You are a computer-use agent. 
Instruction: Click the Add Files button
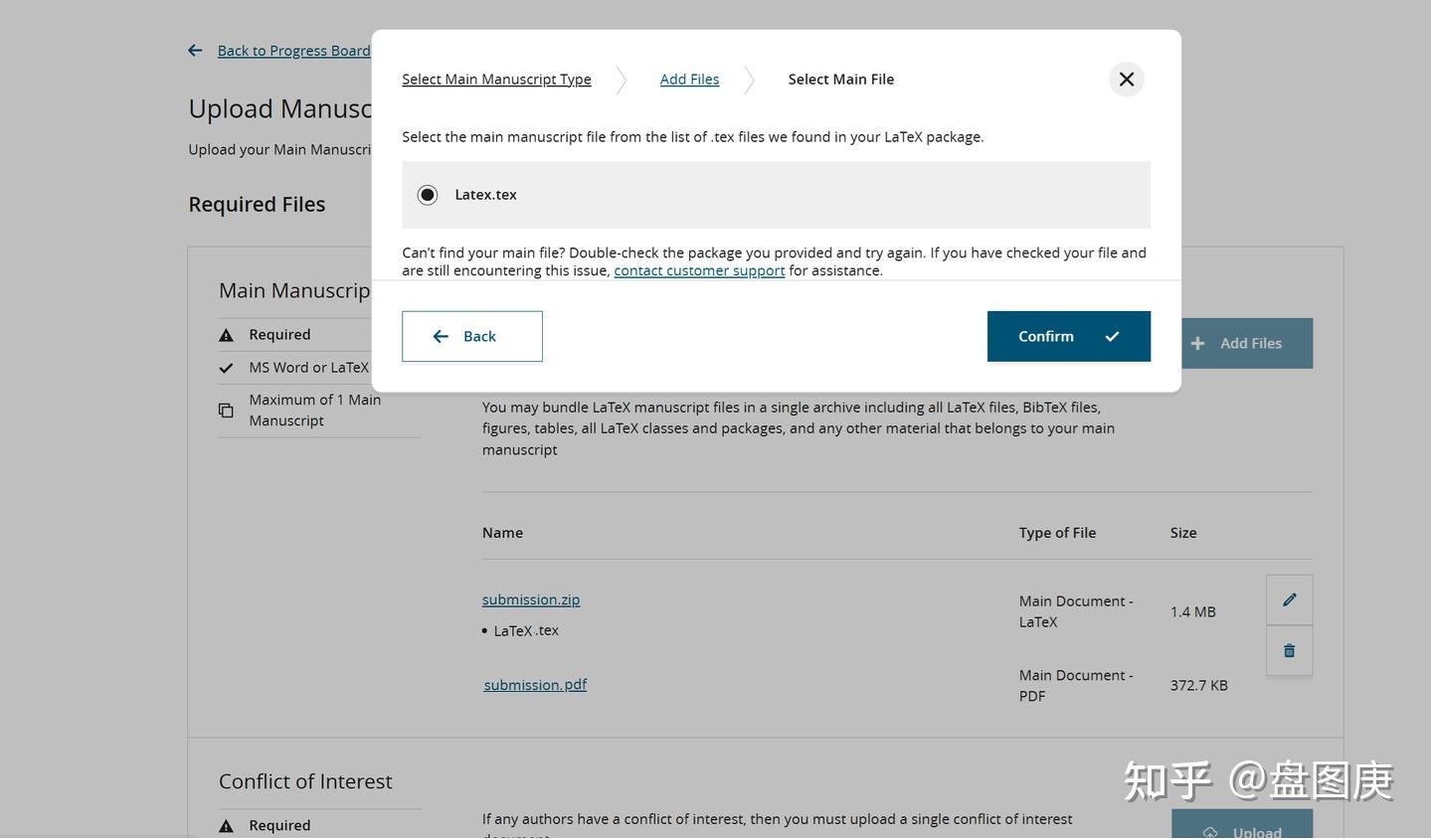[1248, 344]
